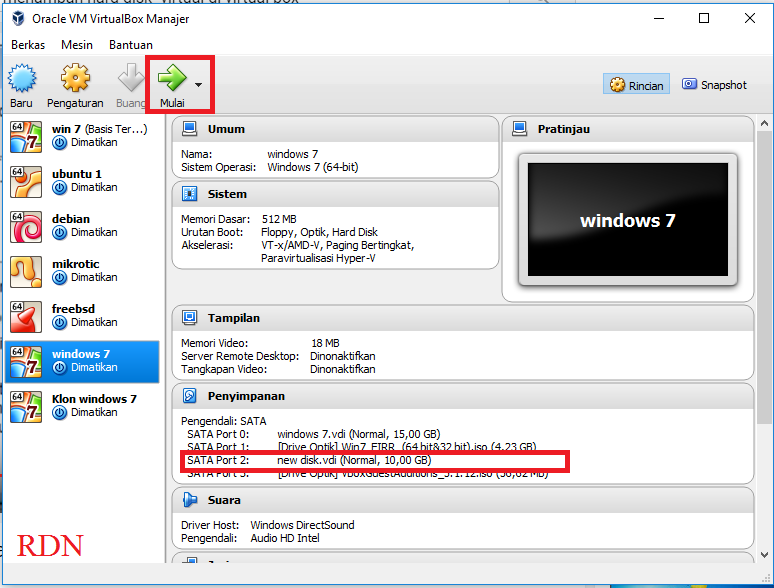This screenshot has height=588, width=774.
Task: Select the Klon windows 7 VM icon
Action: 26,407
